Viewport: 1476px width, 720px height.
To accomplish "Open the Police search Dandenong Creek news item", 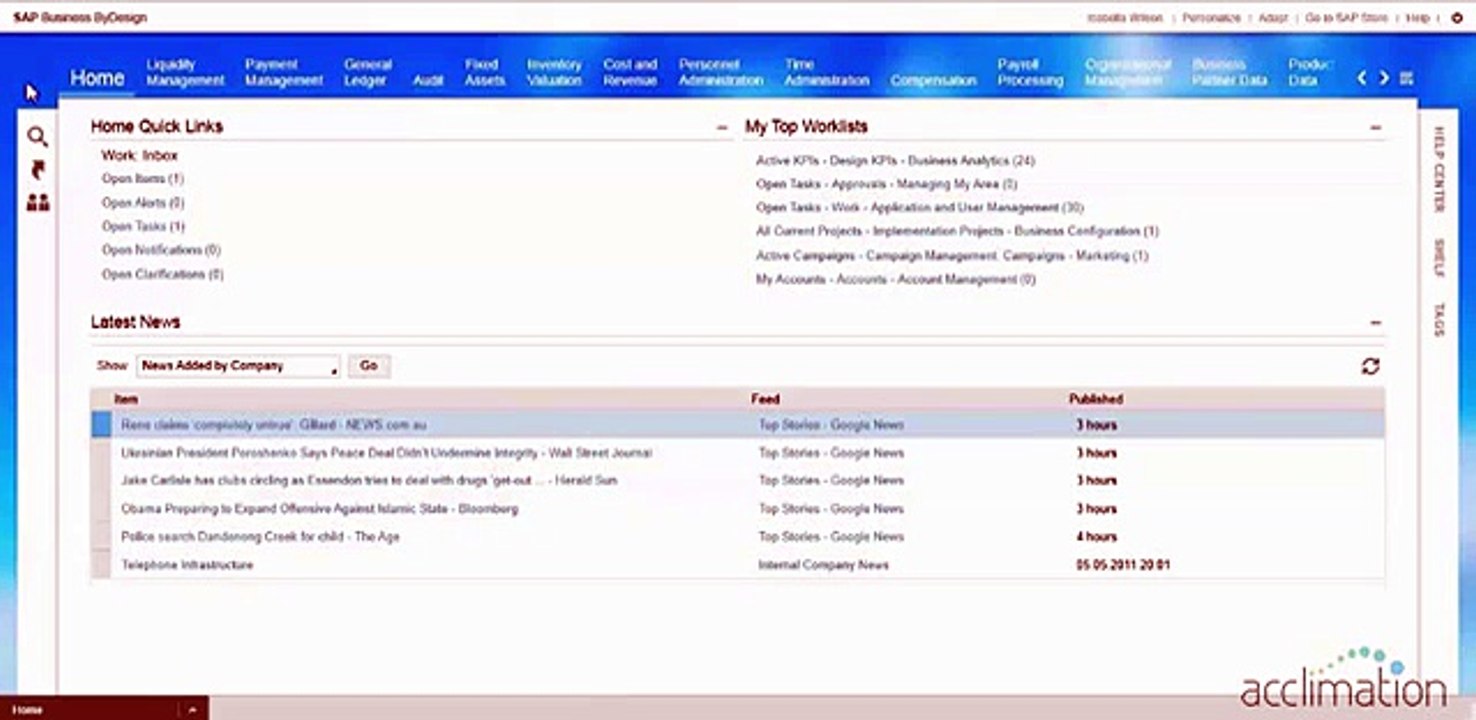I will 260,537.
